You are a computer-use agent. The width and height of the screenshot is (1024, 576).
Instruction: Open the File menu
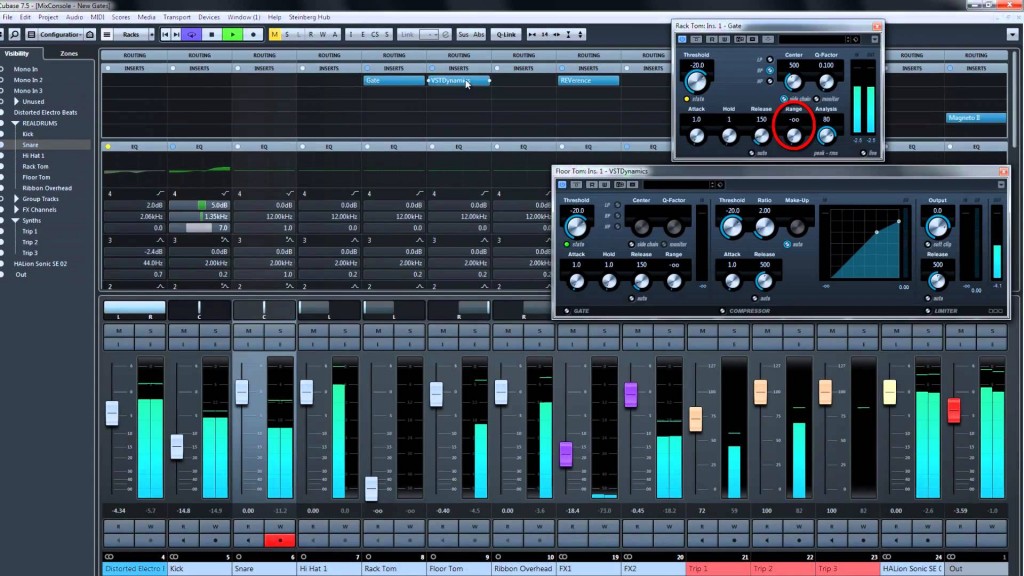[8, 17]
